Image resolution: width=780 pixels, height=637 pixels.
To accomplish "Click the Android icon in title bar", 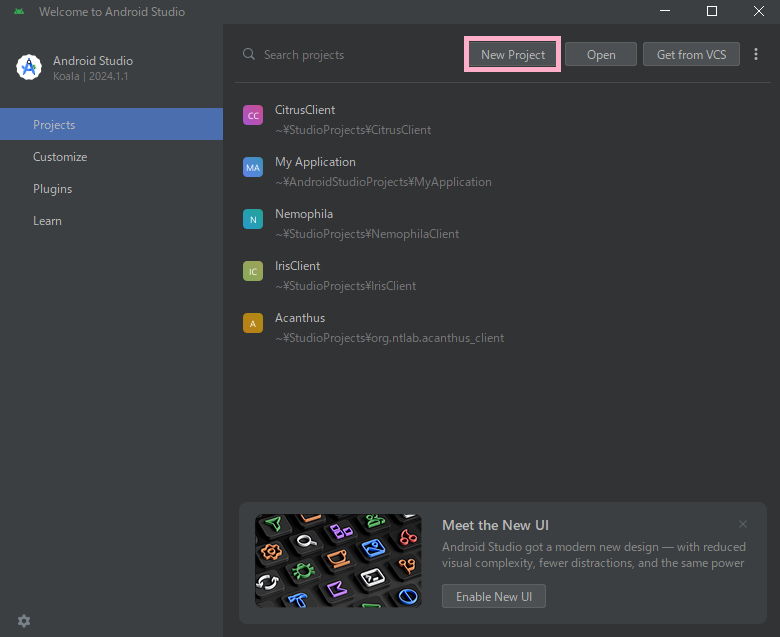I will (19, 11).
